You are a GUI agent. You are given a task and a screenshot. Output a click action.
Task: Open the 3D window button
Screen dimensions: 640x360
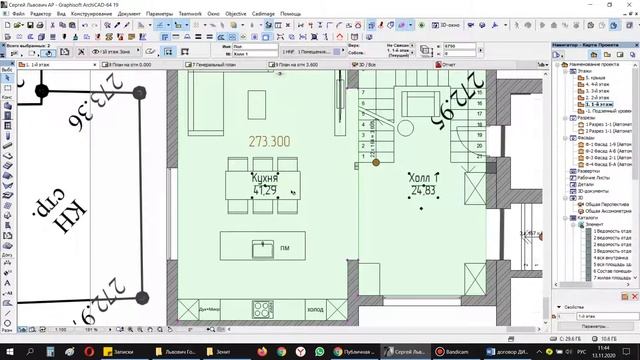pyautogui.click(x=446, y=25)
